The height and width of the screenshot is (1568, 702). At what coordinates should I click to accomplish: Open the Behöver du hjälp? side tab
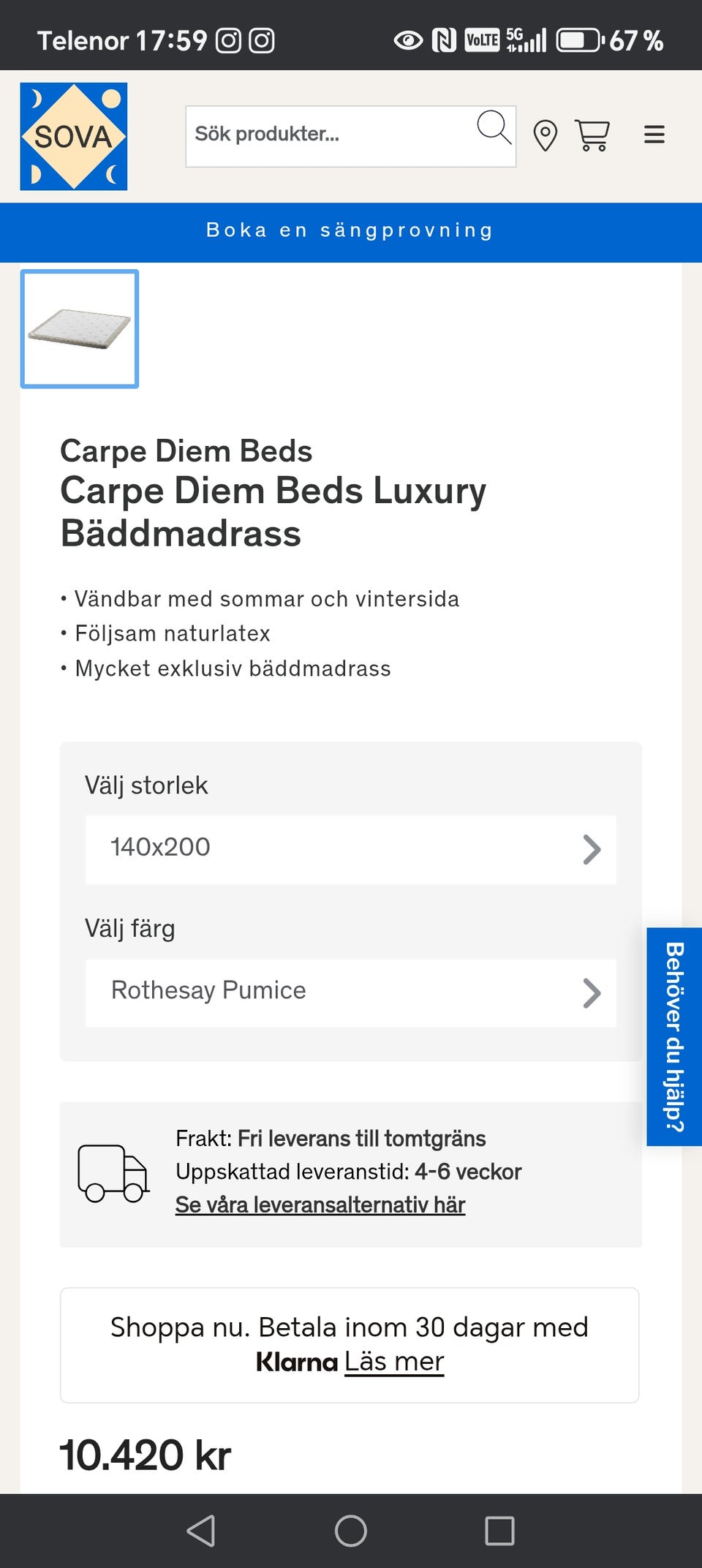click(673, 1036)
